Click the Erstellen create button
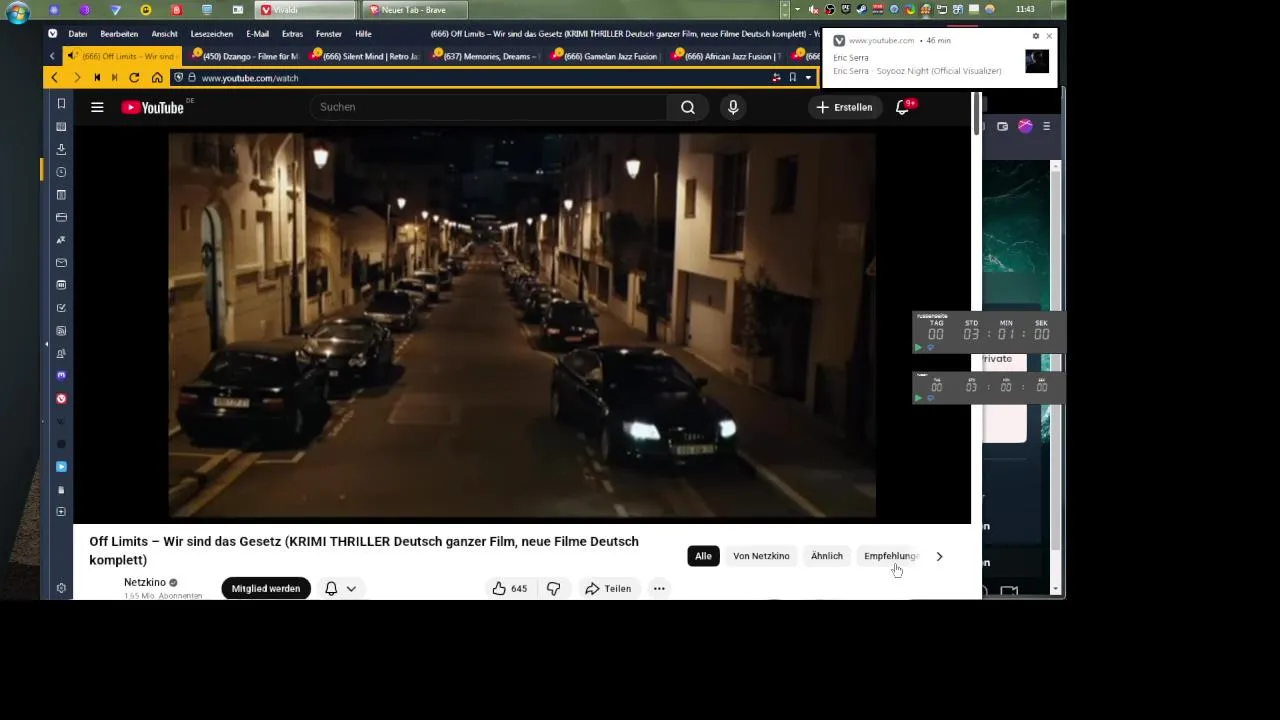 point(845,107)
